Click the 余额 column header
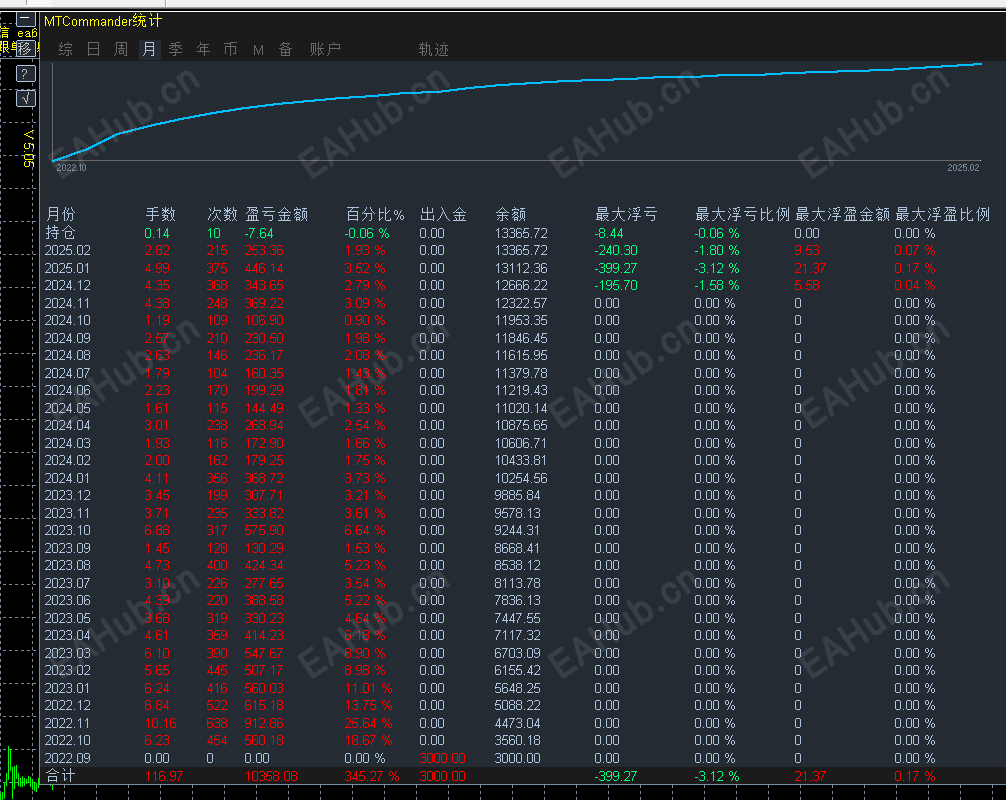This screenshot has width=1006, height=800. tap(511, 214)
